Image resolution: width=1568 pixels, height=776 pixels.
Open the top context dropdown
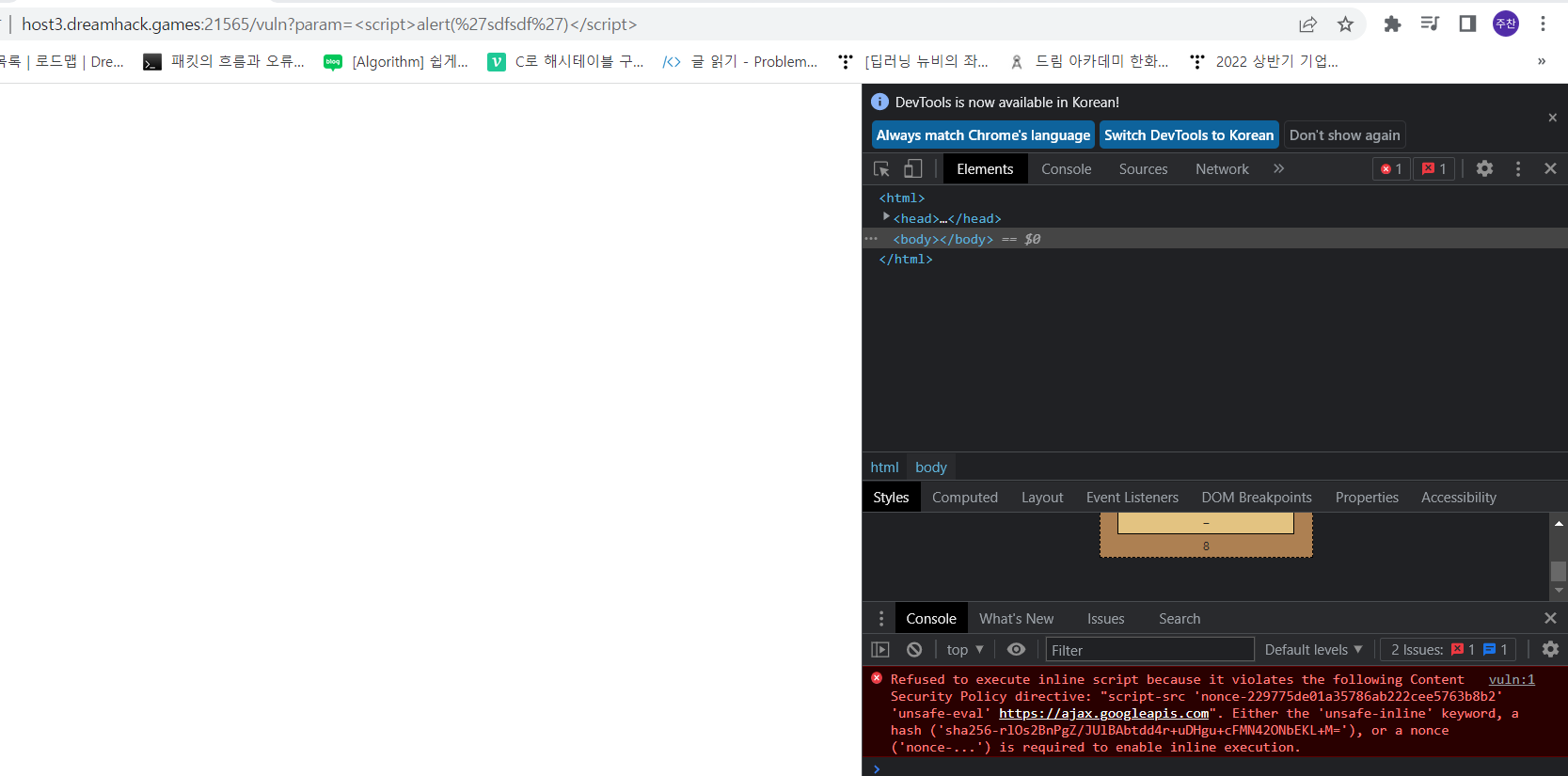point(965,649)
